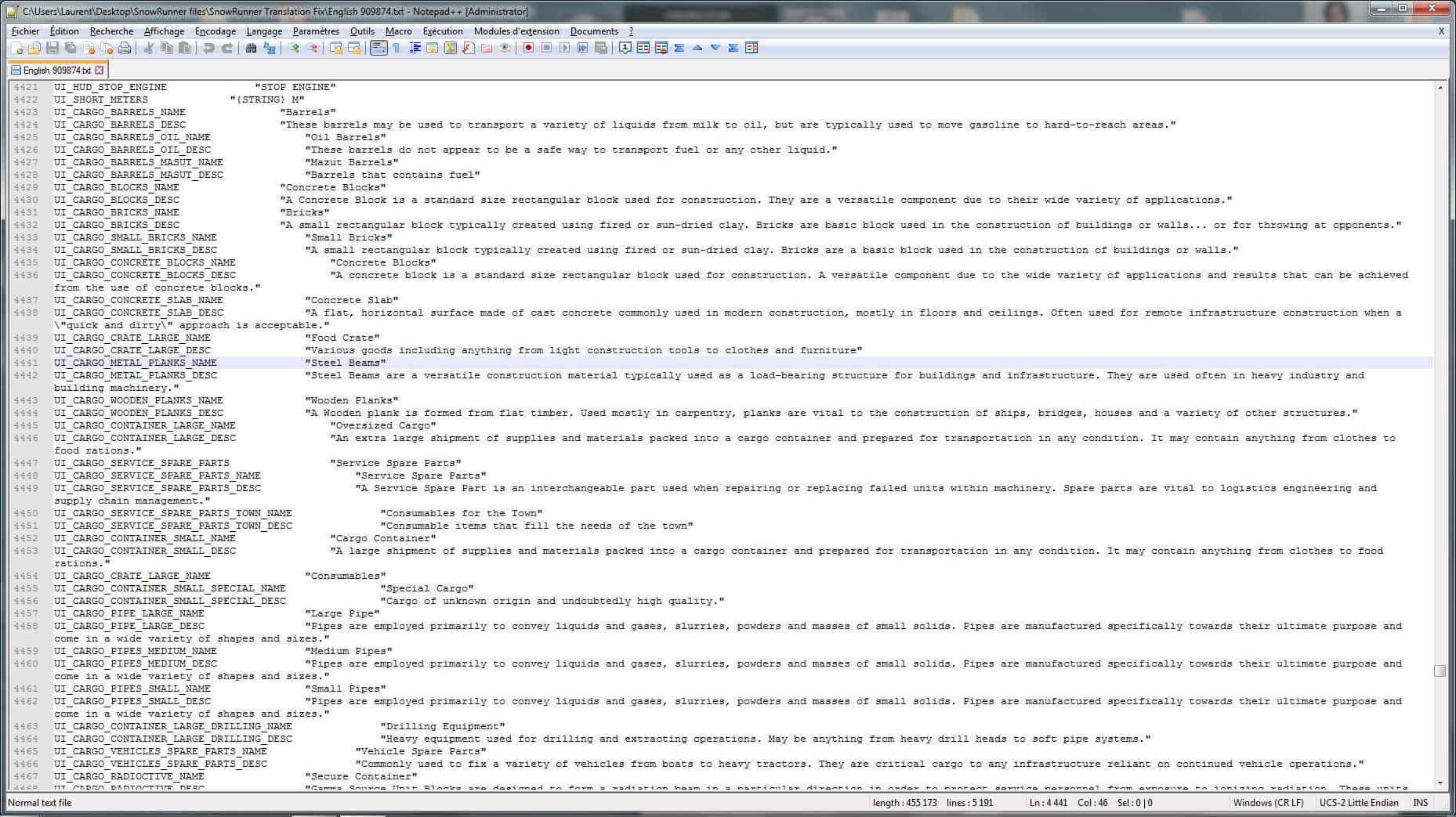The height and width of the screenshot is (817, 1456).
Task: Toggle INS insert mode in status bar
Action: [x=1420, y=803]
